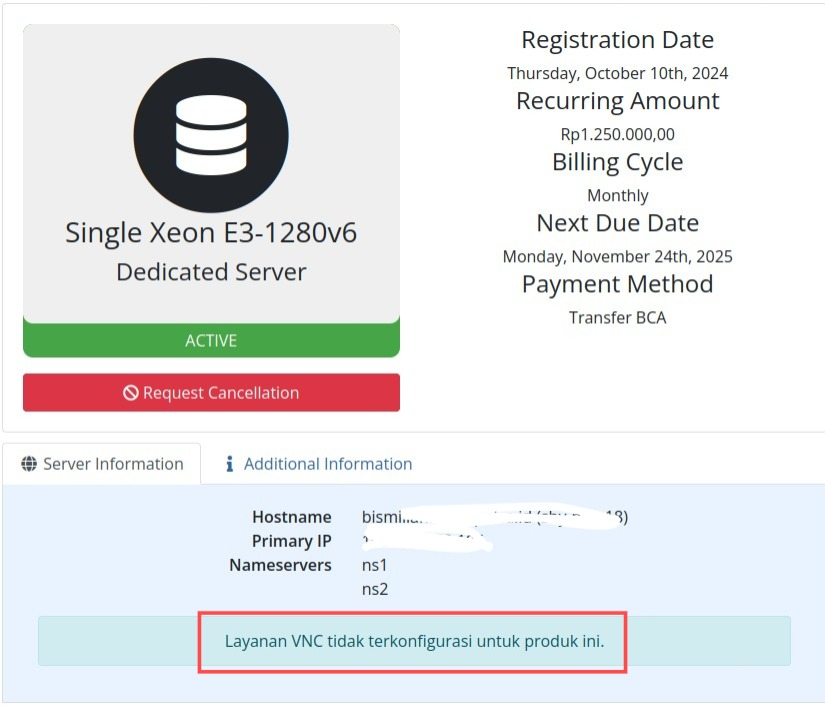Viewport: 825px width, 708px height.
Task: Click the November 24th, 2025 due date
Action: pyautogui.click(x=617, y=257)
